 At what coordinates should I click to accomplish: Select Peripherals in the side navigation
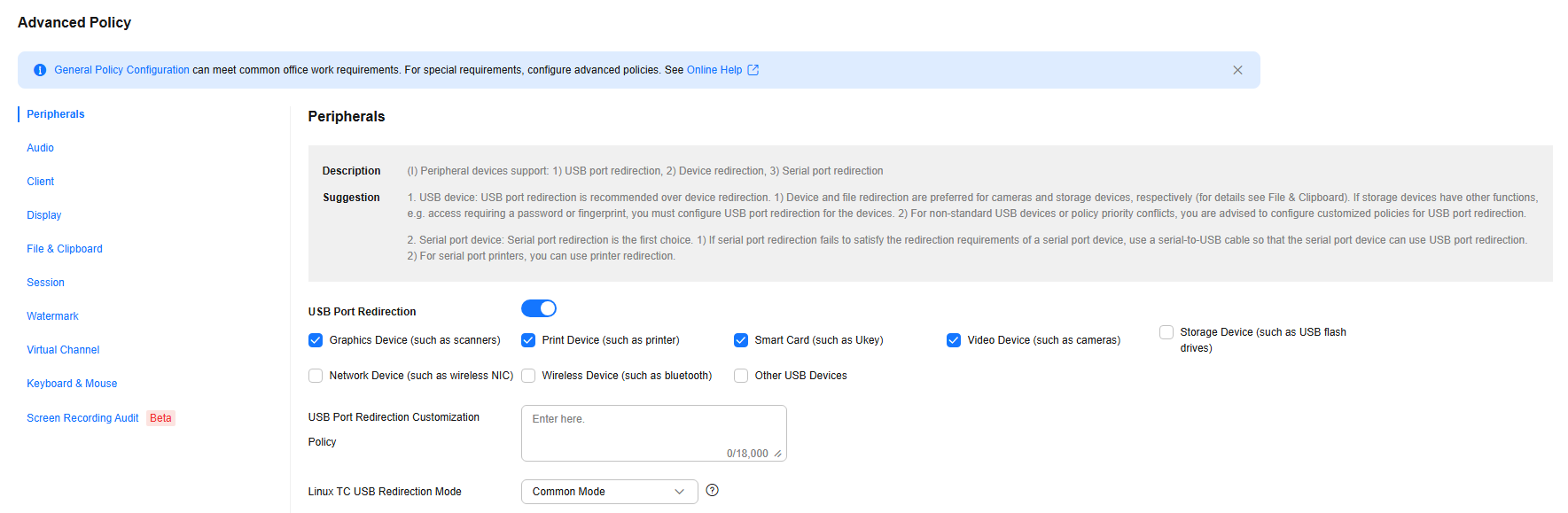(56, 114)
